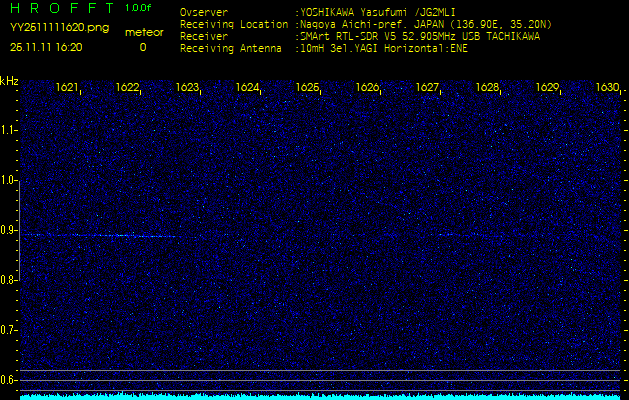Viewport: 629px width, 400px height.
Task: Click the 1621 time marker
Action: click(x=68, y=88)
